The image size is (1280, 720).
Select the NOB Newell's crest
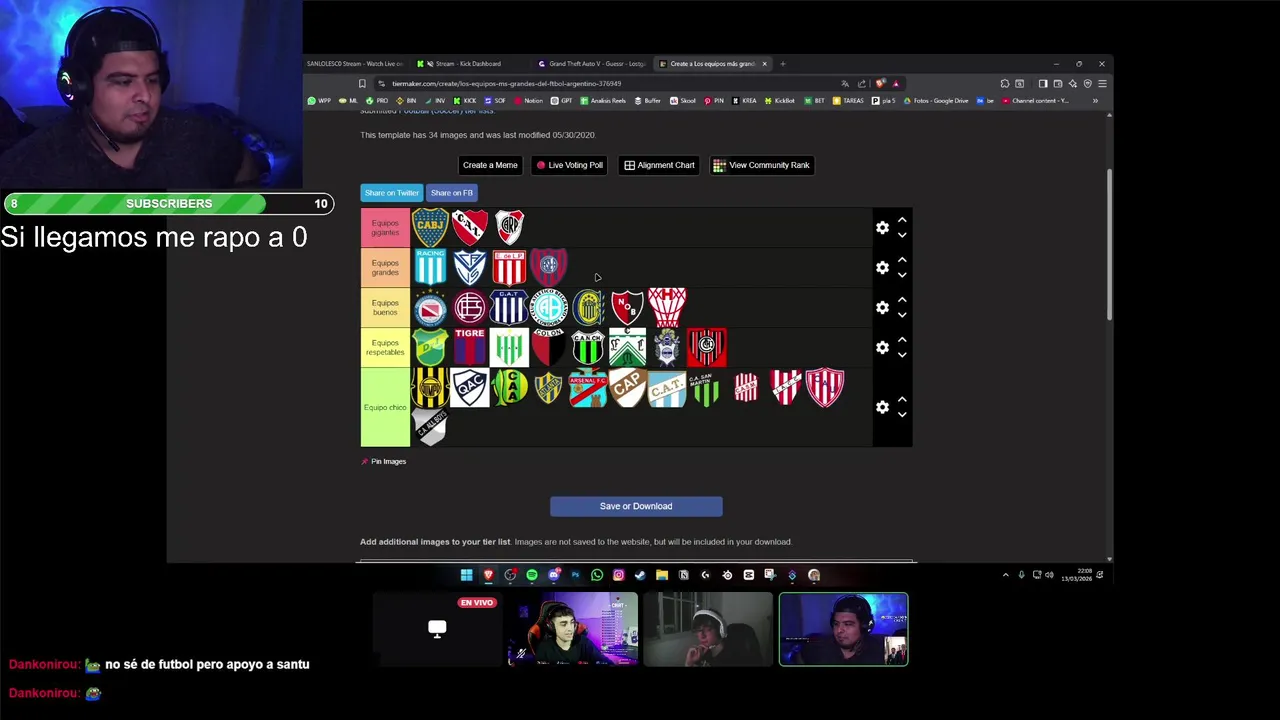[x=627, y=307]
